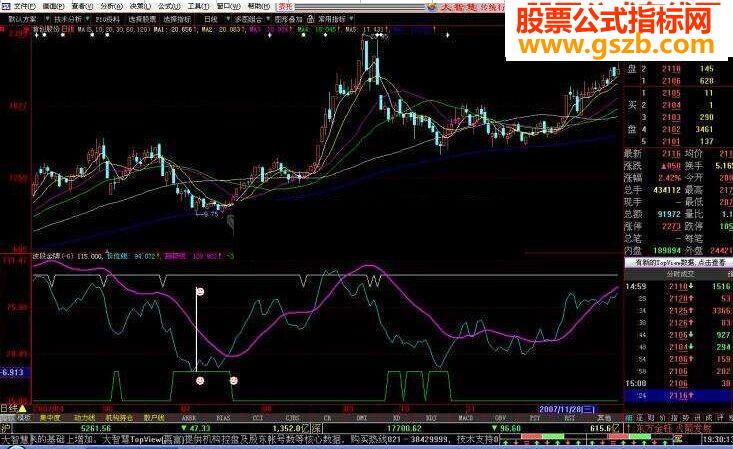The width and height of the screenshot is (733, 449).
Task: Click the 有新的TopView数据 notification link
Action: (680, 263)
